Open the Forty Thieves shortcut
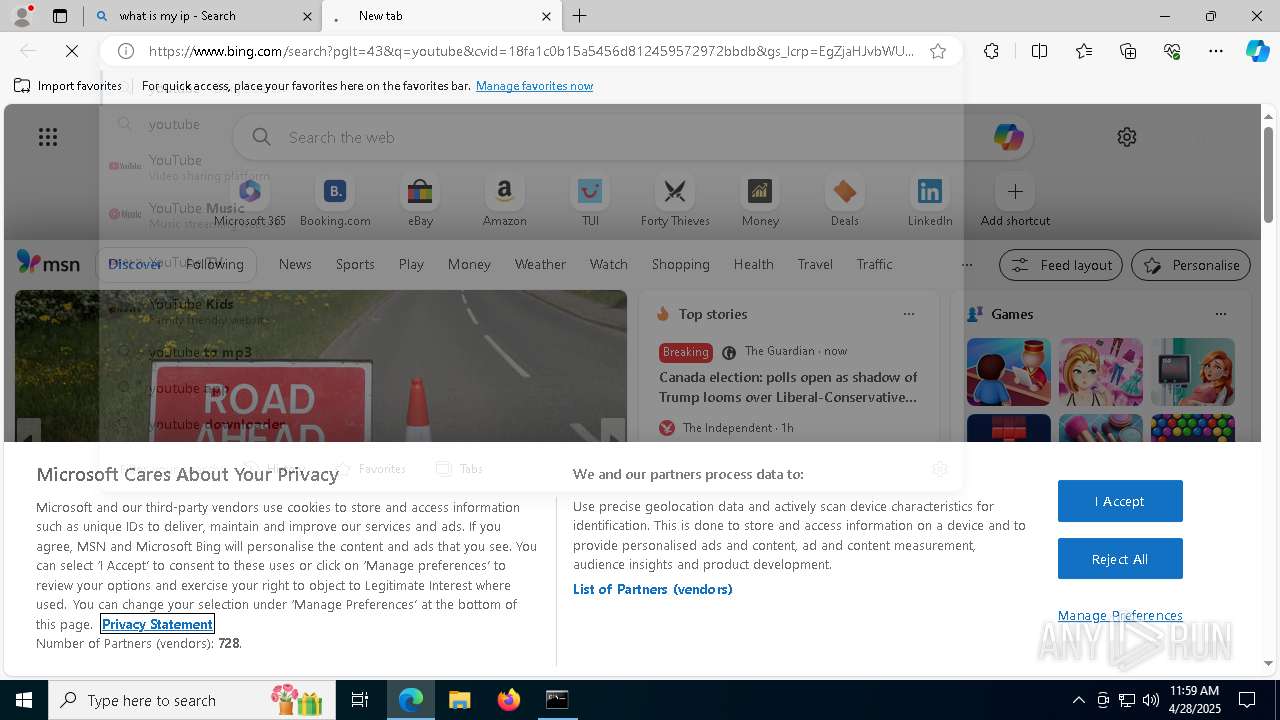 coord(675,201)
